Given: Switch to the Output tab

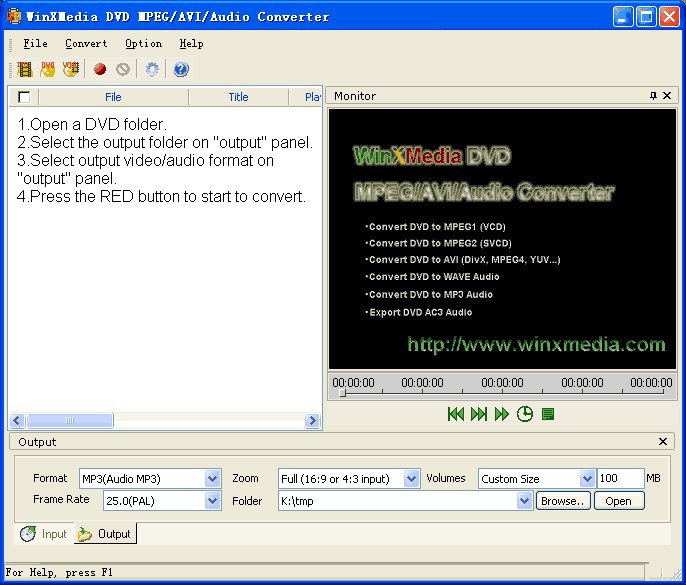Looking at the screenshot, I should 105,534.
